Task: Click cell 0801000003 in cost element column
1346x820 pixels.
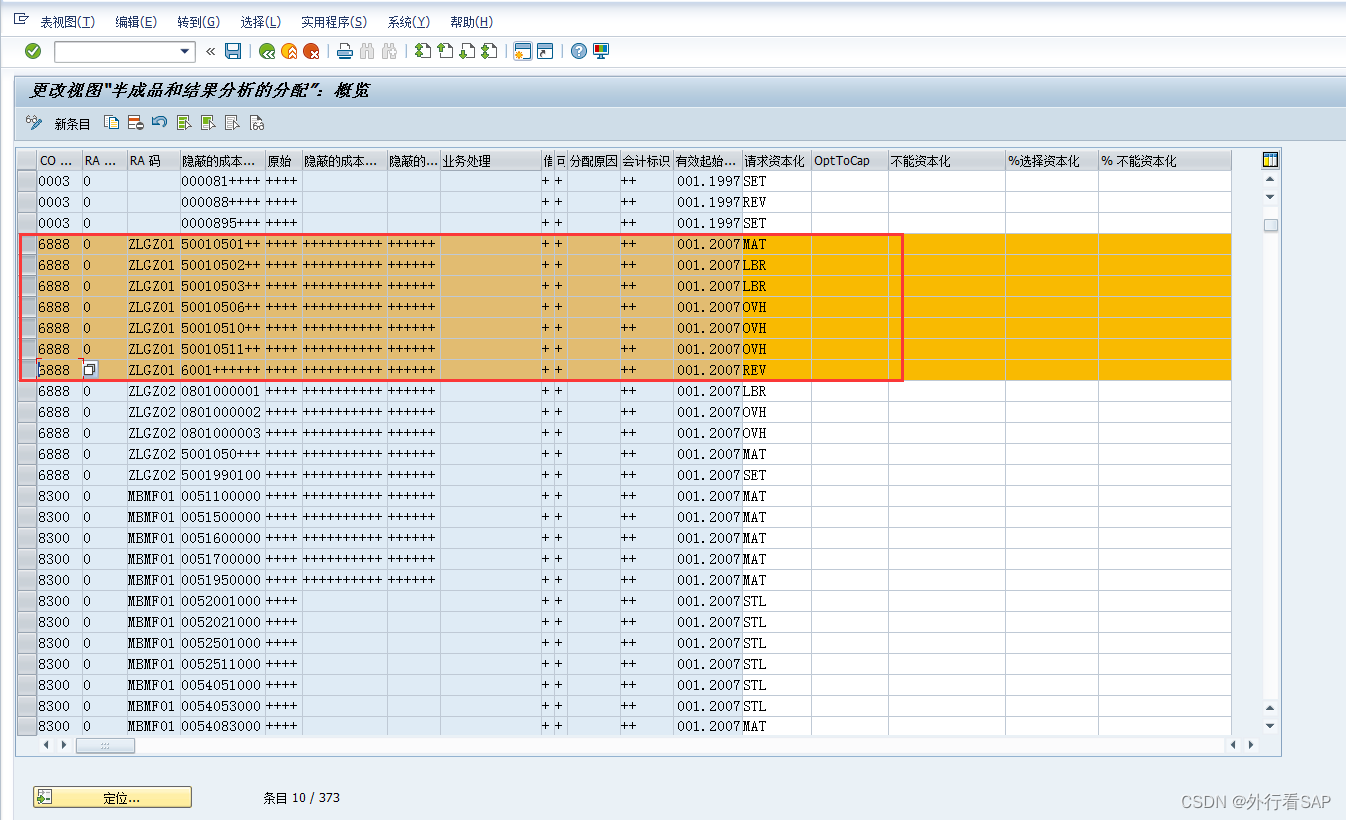Action: coord(222,433)
